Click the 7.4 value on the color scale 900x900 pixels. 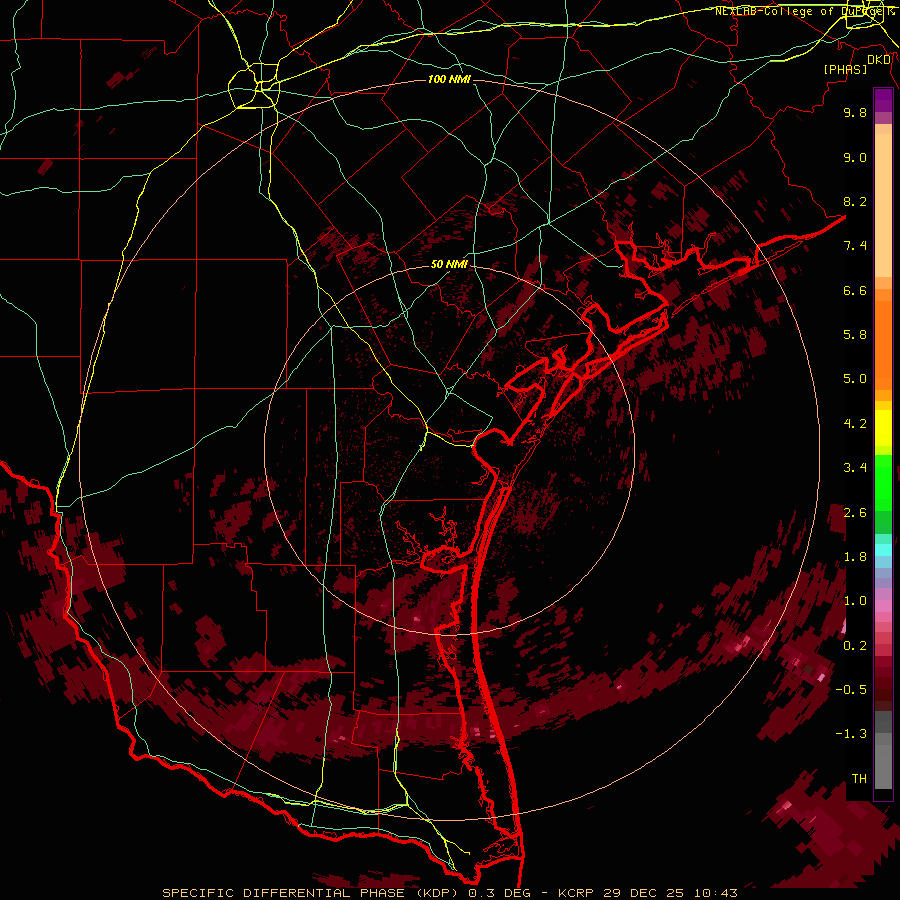[x=855, y=246]
